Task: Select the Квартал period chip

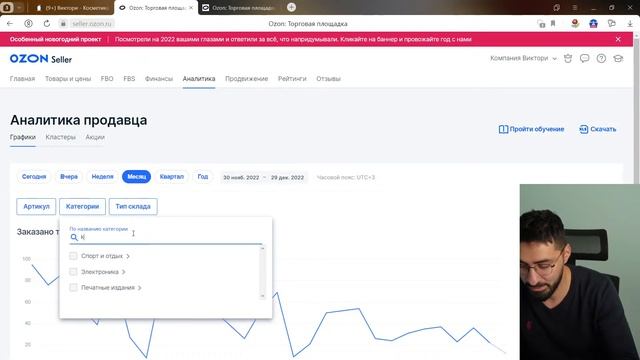Action: pos(172,177)
